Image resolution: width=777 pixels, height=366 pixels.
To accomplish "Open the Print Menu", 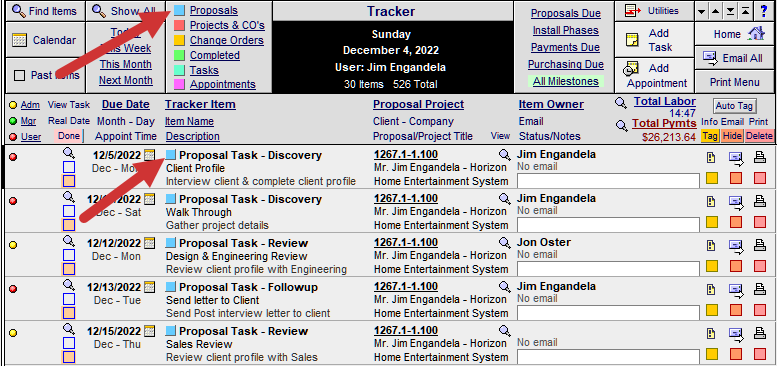I will click(x=734, y=82).
